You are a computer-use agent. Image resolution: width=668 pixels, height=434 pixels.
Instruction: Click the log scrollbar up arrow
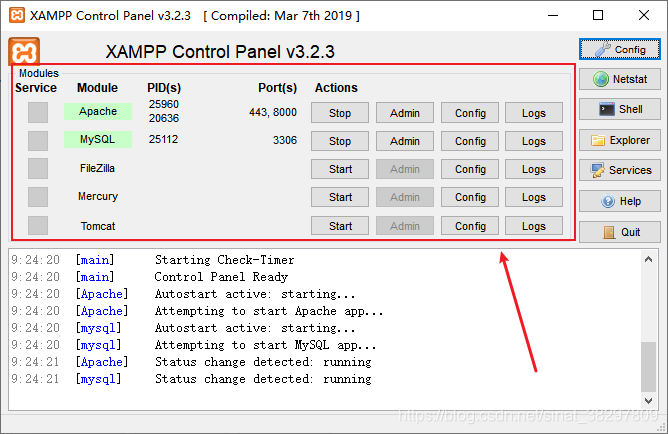click(648, 259)
